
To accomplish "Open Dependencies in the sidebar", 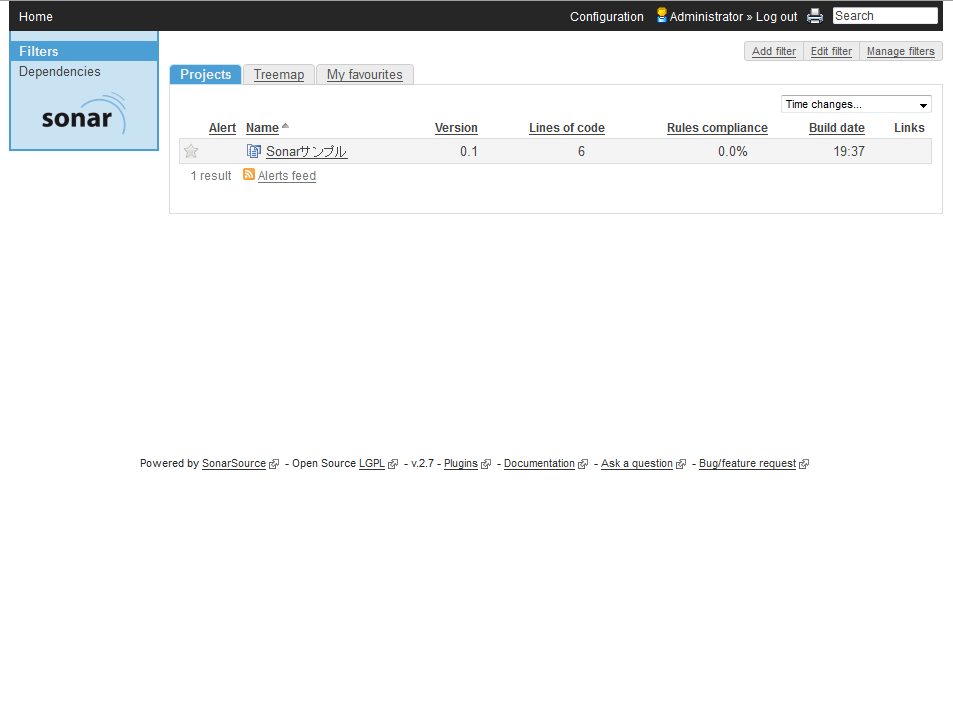I will tap(60, 71).
